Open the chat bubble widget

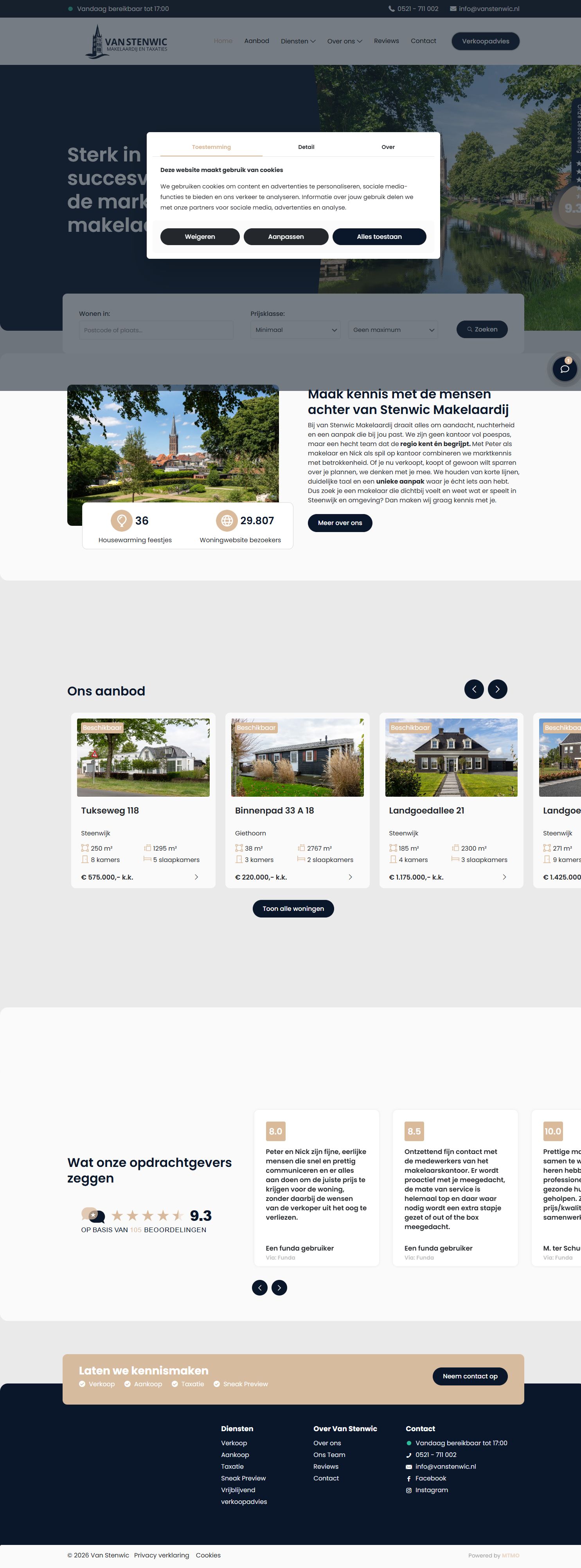coord(565,369)
